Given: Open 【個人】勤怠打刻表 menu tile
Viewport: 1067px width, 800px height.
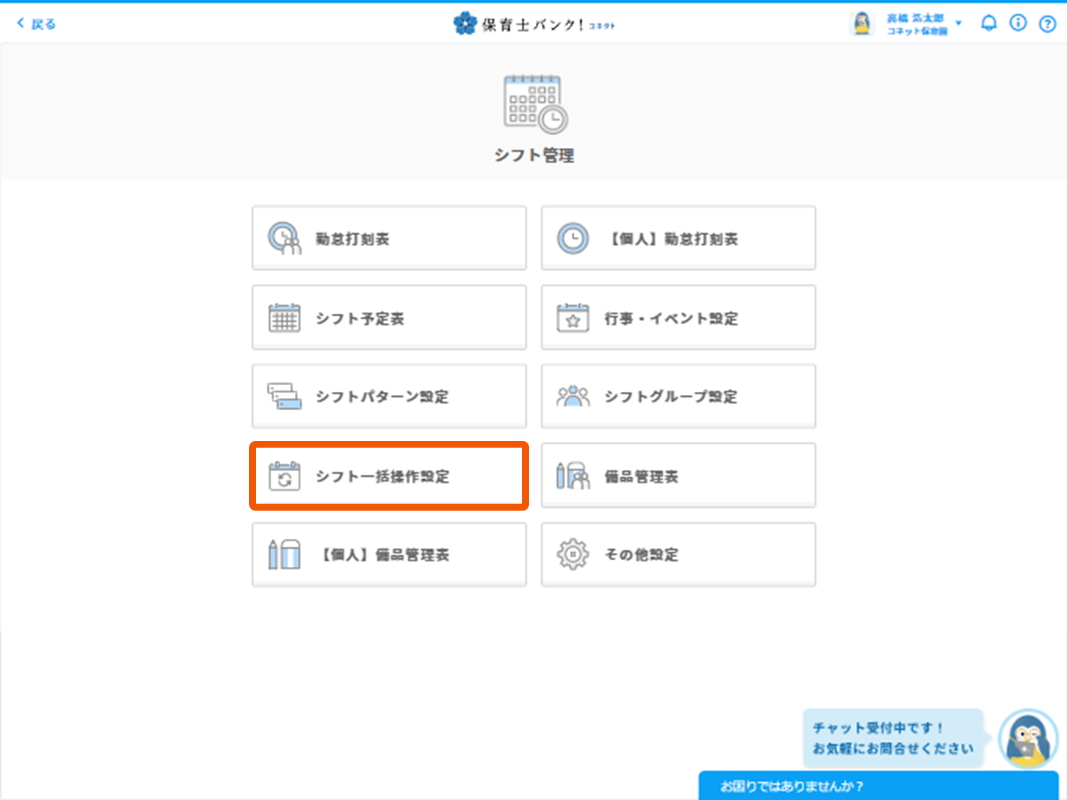Looking at the screenshot, I should pyautogui.click(x=678, y=239).
